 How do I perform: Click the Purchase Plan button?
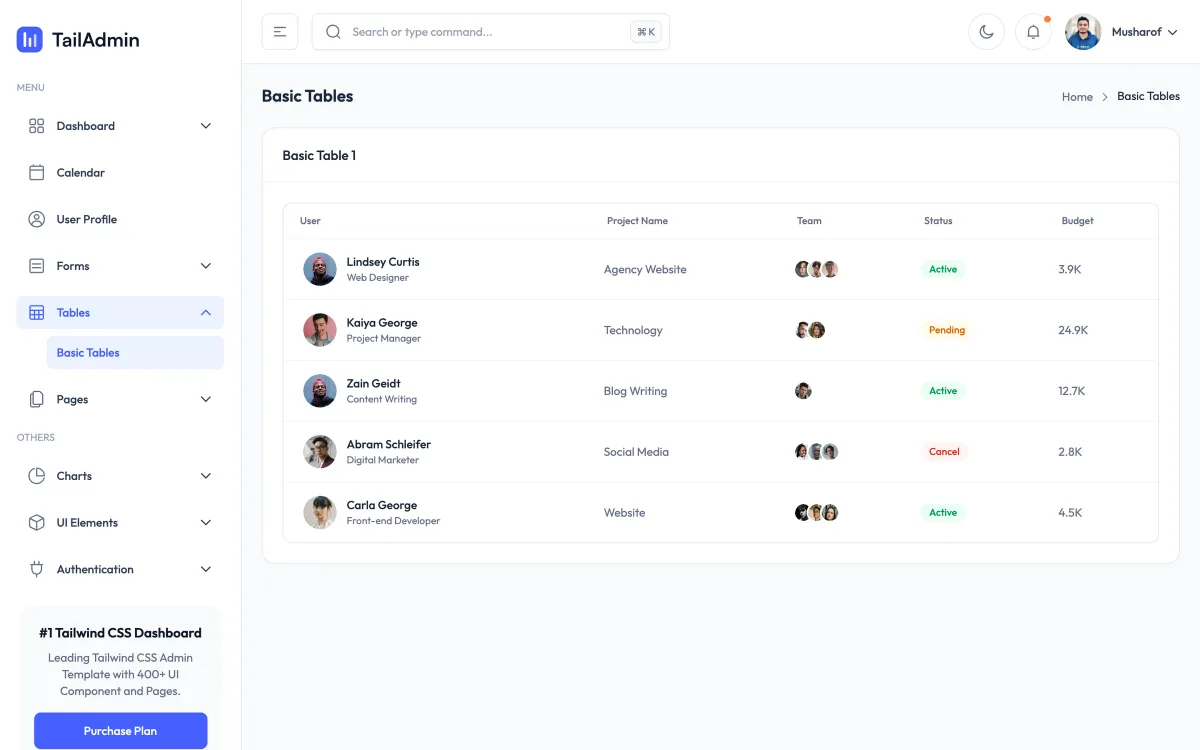click(121, 731)
